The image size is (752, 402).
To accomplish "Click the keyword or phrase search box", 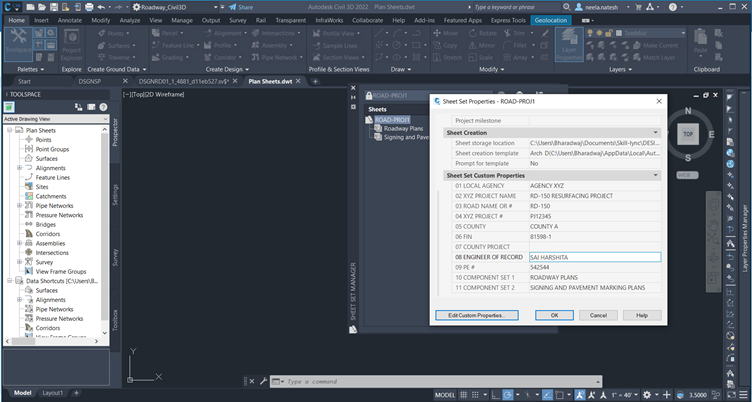I will [x=516, y=7].
